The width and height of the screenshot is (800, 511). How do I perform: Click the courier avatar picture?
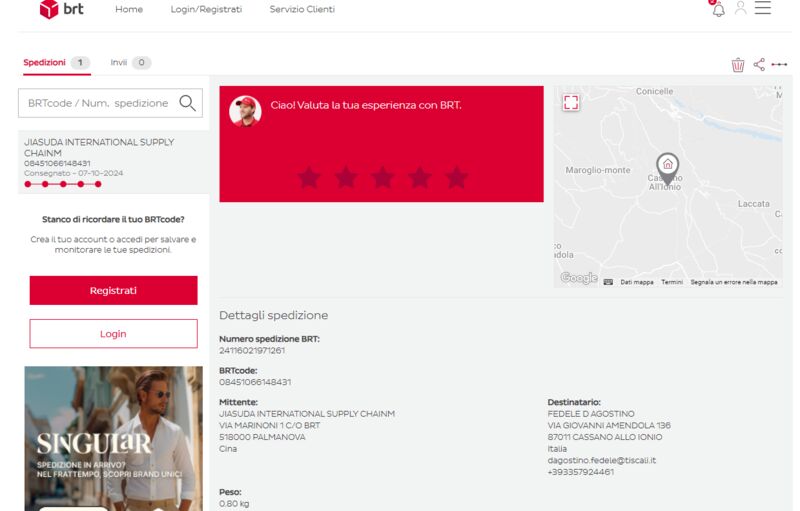[x=245, y=111]
